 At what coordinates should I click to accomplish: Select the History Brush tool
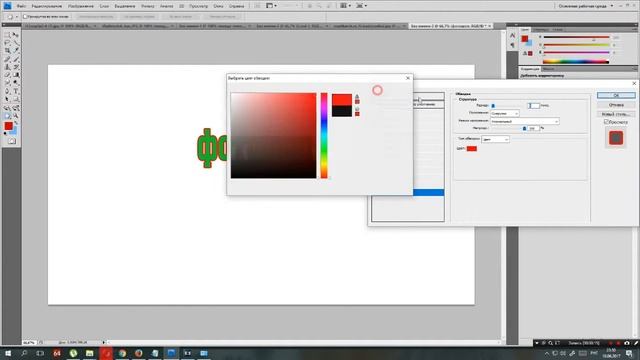tap(16, 67)
